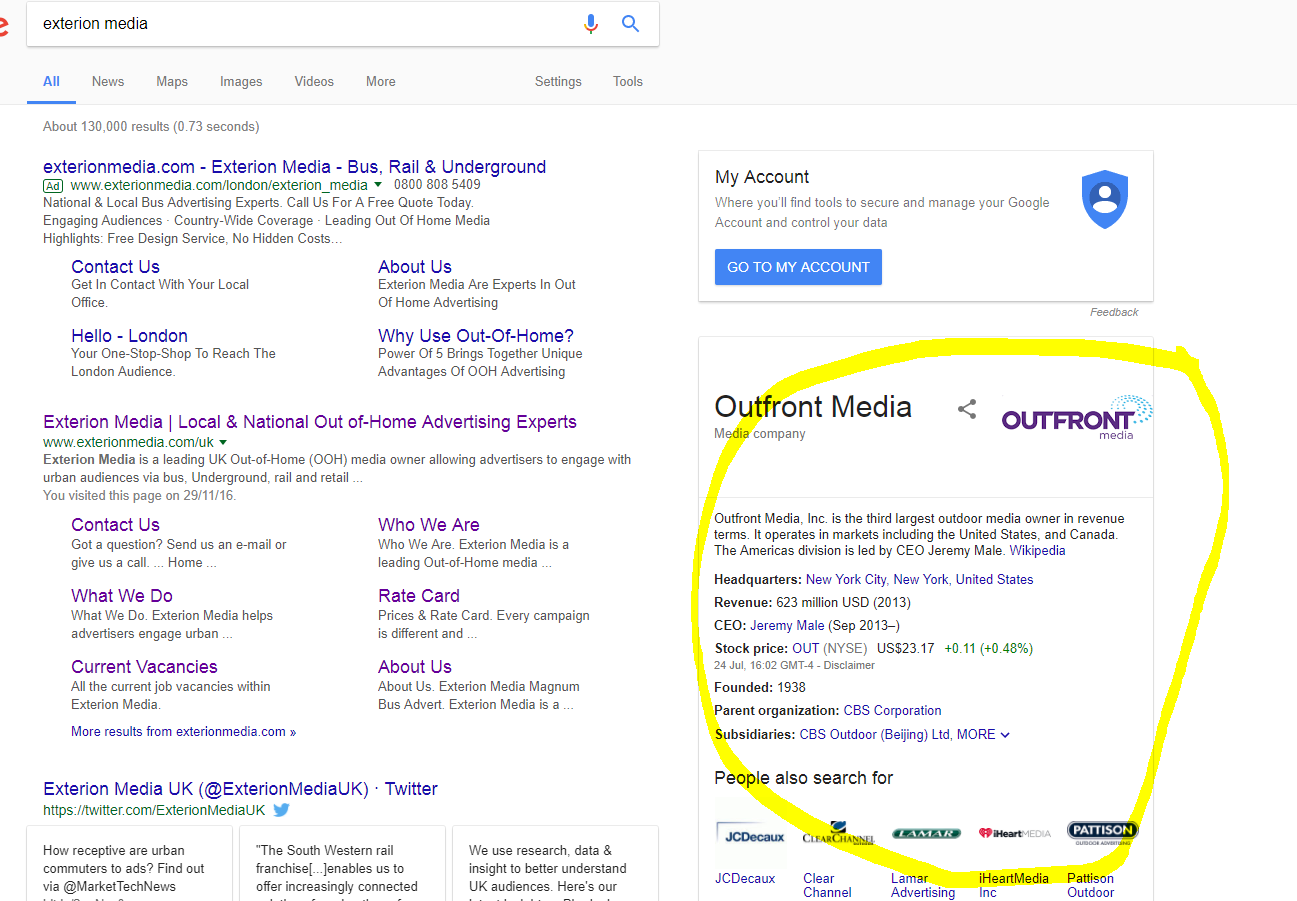The height and width of the screenshot is (901, 1297).
Task: Click the Wikipedia link in the description
Action: (1037, 551)
